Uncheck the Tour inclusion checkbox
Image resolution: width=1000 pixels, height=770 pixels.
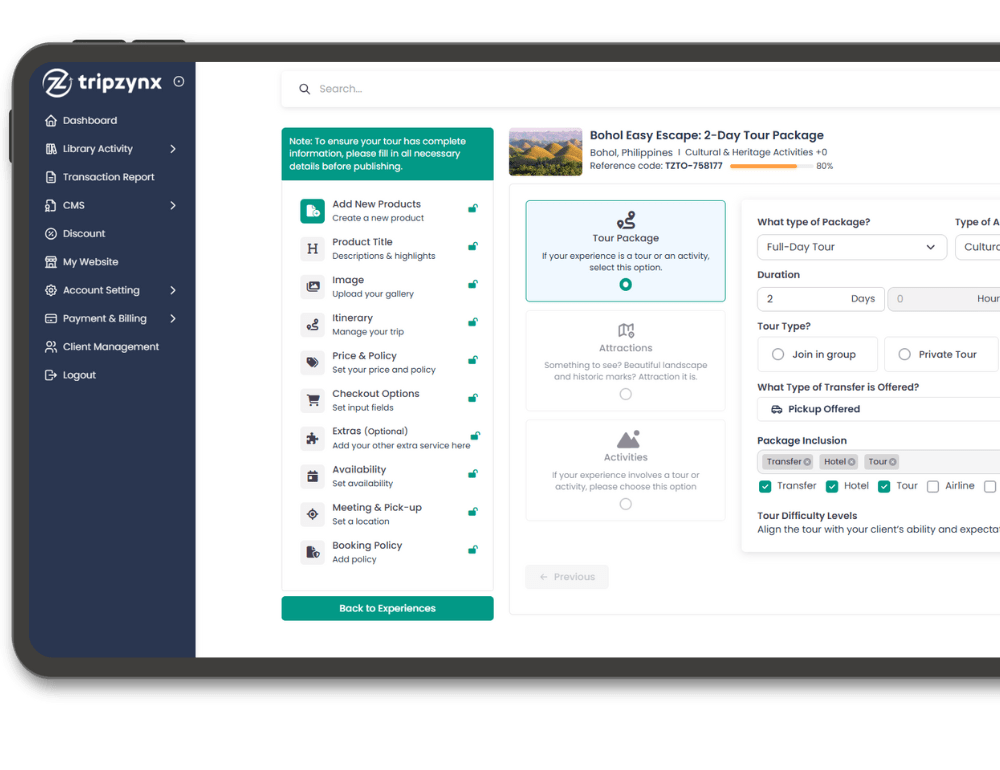[x=884, y=487]
